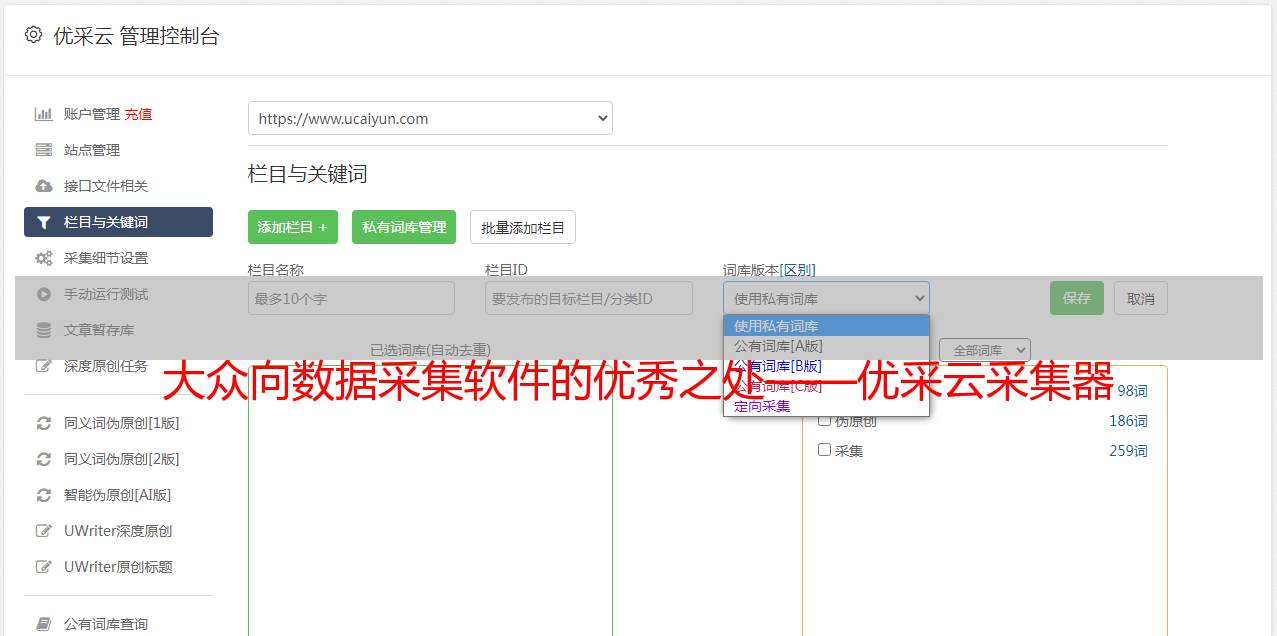This screenshot has width=1277, height=636.
Task: Check the 伪原创 word library checkbox
Action: tap(825, 420)
